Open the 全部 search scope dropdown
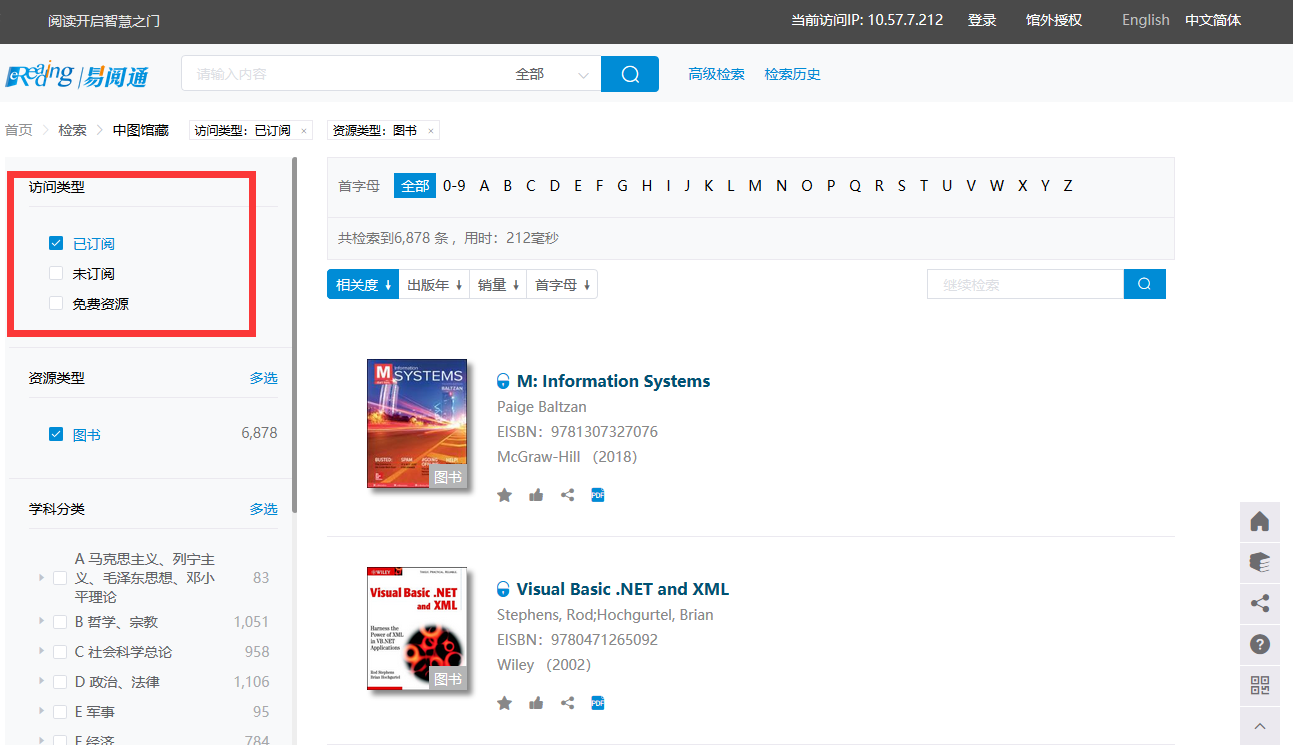This screenshot has width=1293, height=745. click(551, 74)
